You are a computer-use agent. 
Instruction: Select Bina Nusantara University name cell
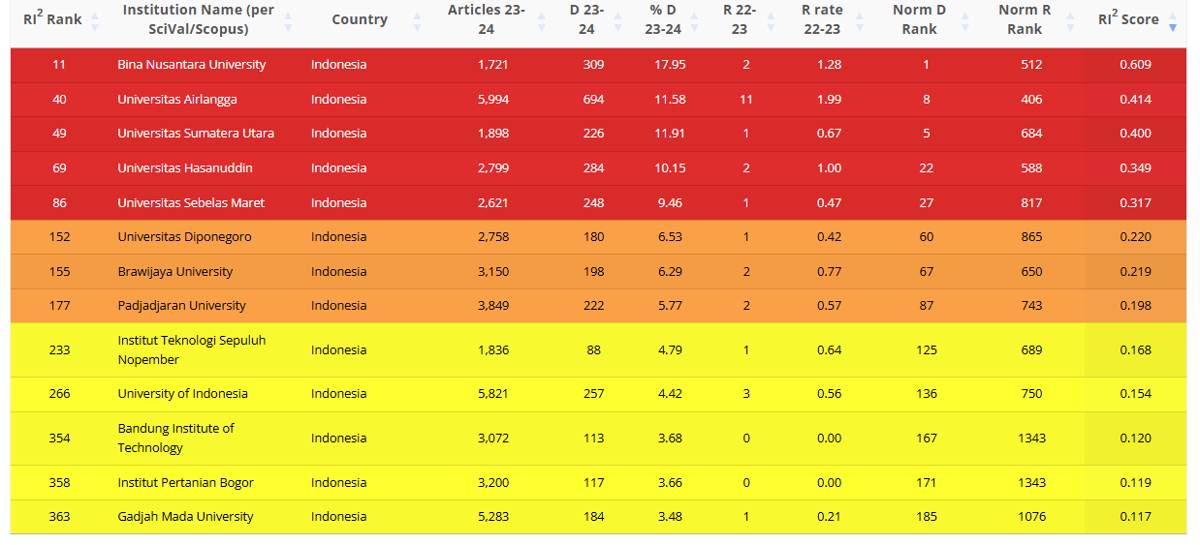click(x=192, y=64)
